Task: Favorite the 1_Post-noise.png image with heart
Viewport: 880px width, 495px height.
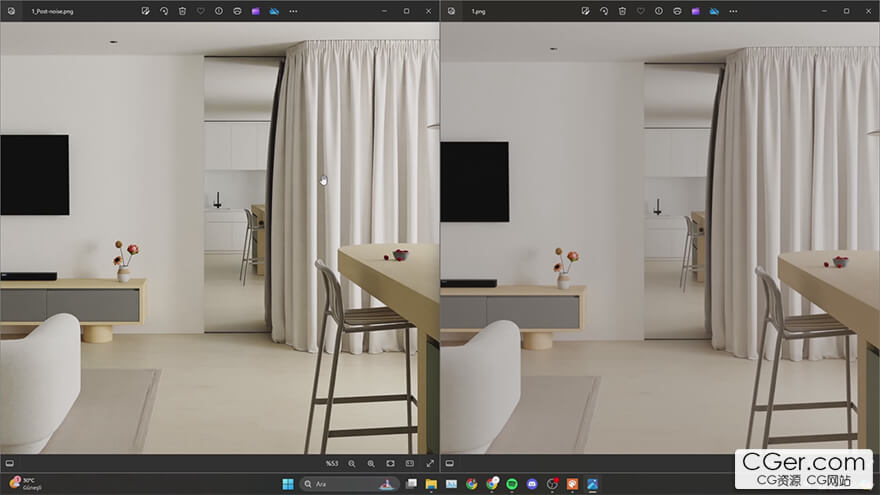Action: tap(200, 11)
